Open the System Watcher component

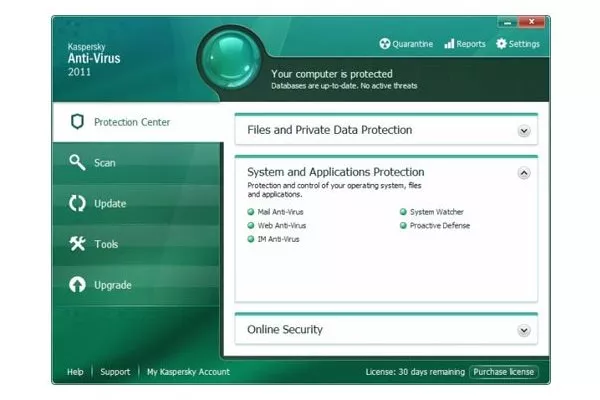coord(436,212)
